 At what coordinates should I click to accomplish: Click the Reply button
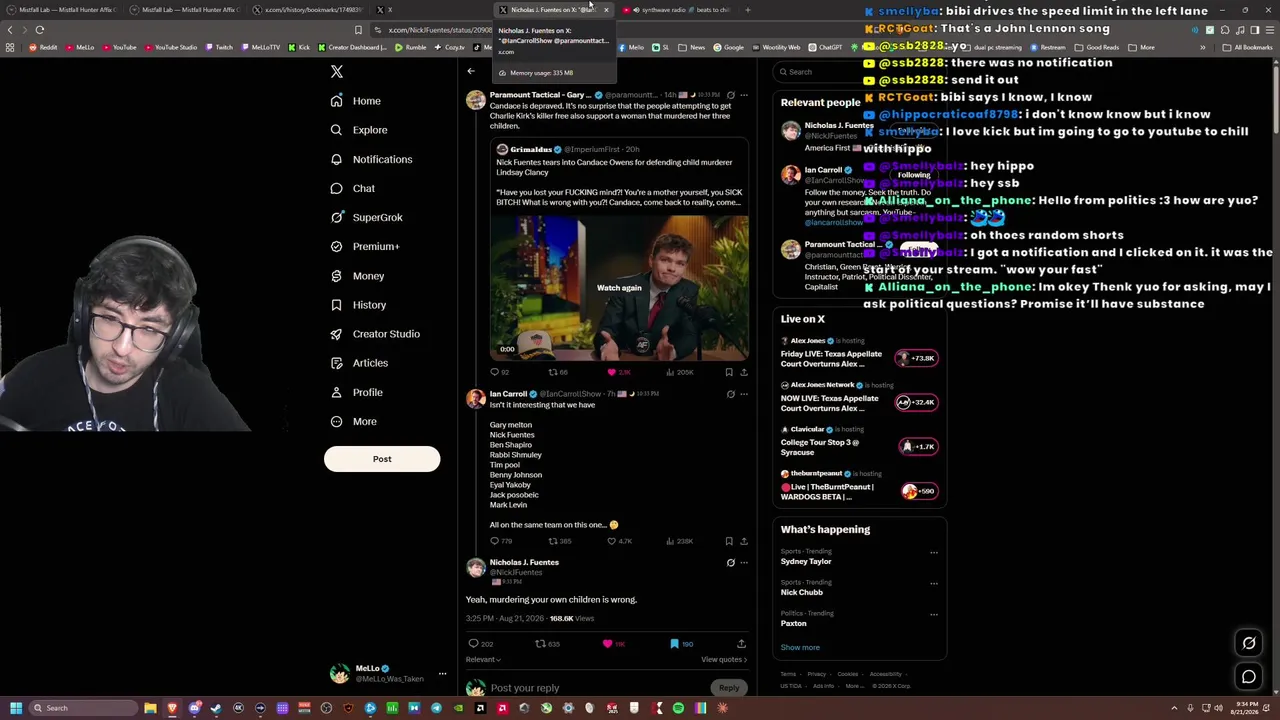pyautogui.click(x=729, y=688)
